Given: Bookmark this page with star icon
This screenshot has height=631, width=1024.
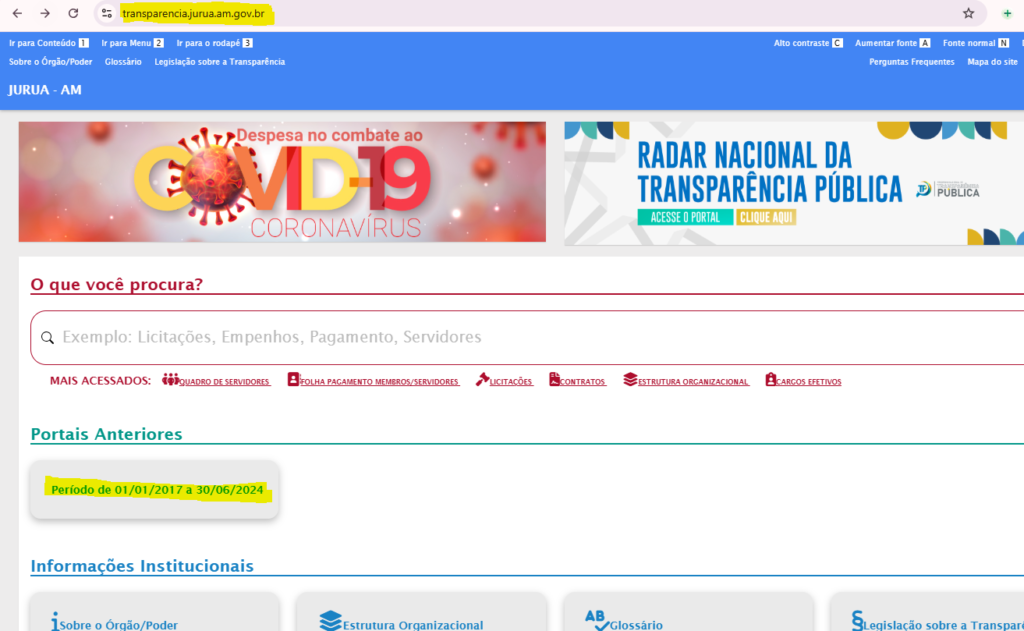Looking at the screenshot, I should click(x=968, y=13).
